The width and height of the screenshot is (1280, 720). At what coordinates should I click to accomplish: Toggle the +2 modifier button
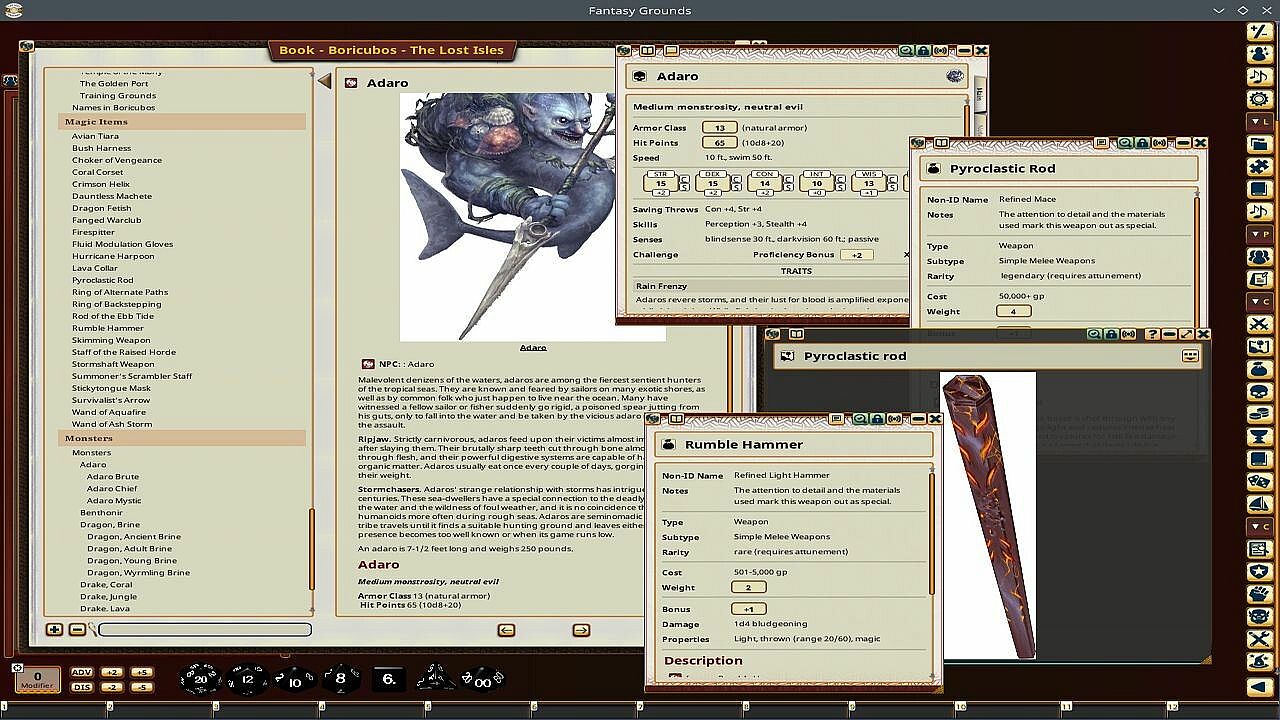112,673
